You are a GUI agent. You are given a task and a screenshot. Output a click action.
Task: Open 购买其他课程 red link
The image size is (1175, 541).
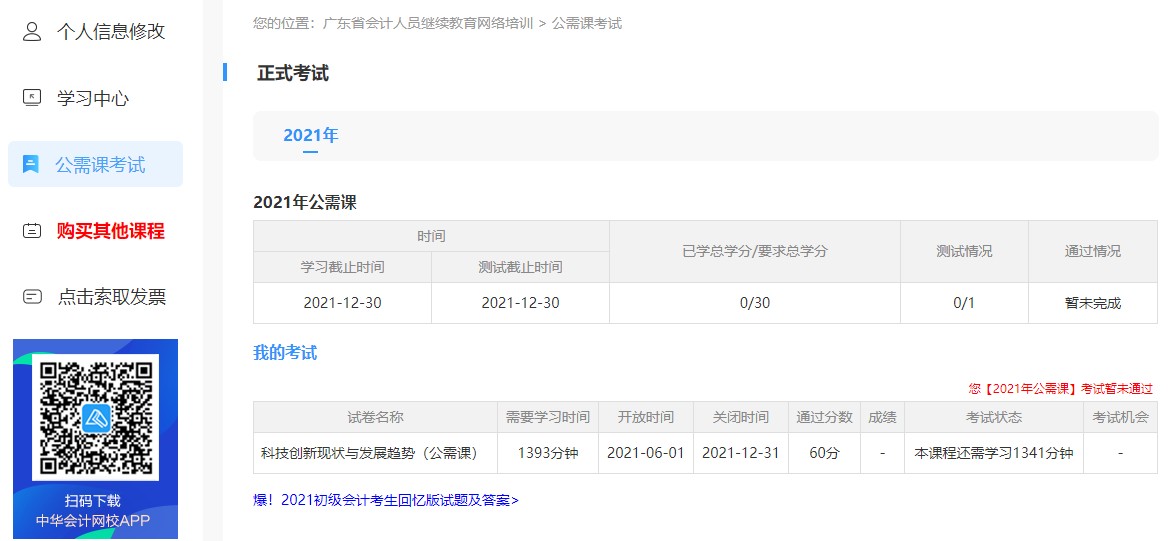click(x=110, y=231)
